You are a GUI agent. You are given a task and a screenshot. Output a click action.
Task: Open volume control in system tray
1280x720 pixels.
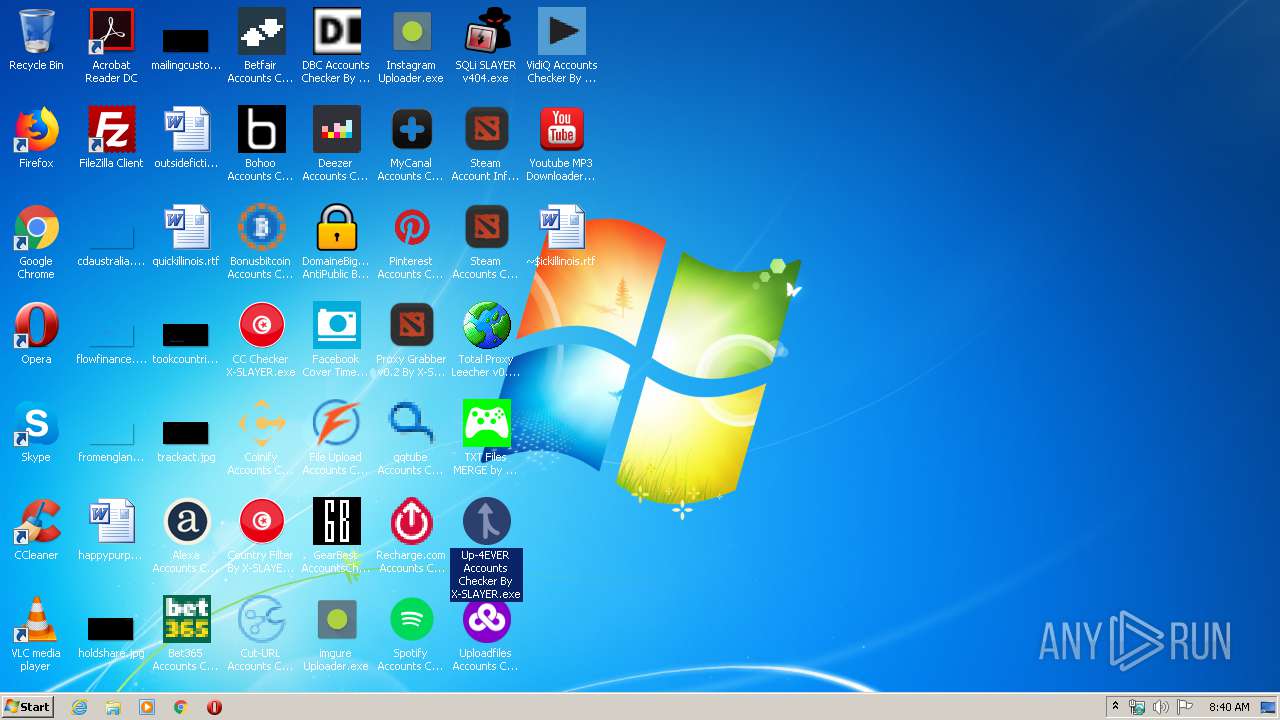click(x=1161, y=707)
